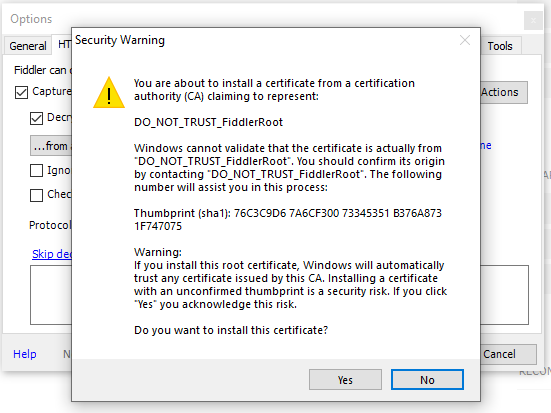Open the Tools tab
The width and height of the screenshot is (551, 413).
pos(500,46)
